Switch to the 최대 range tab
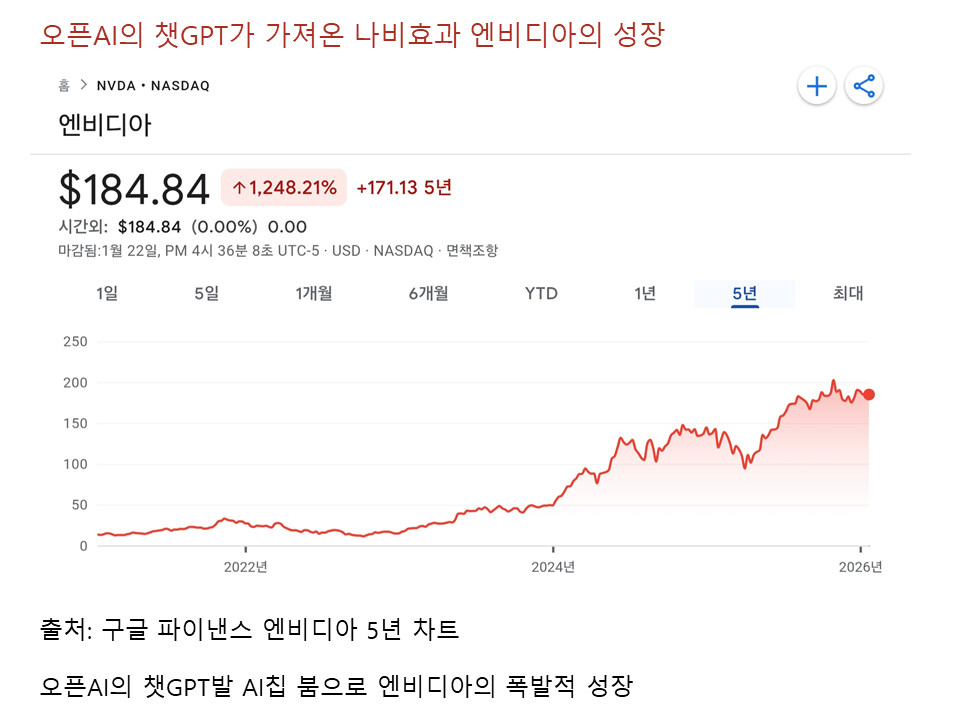The image size is (960, 720). pyautogui.click(x=848, y=293)
